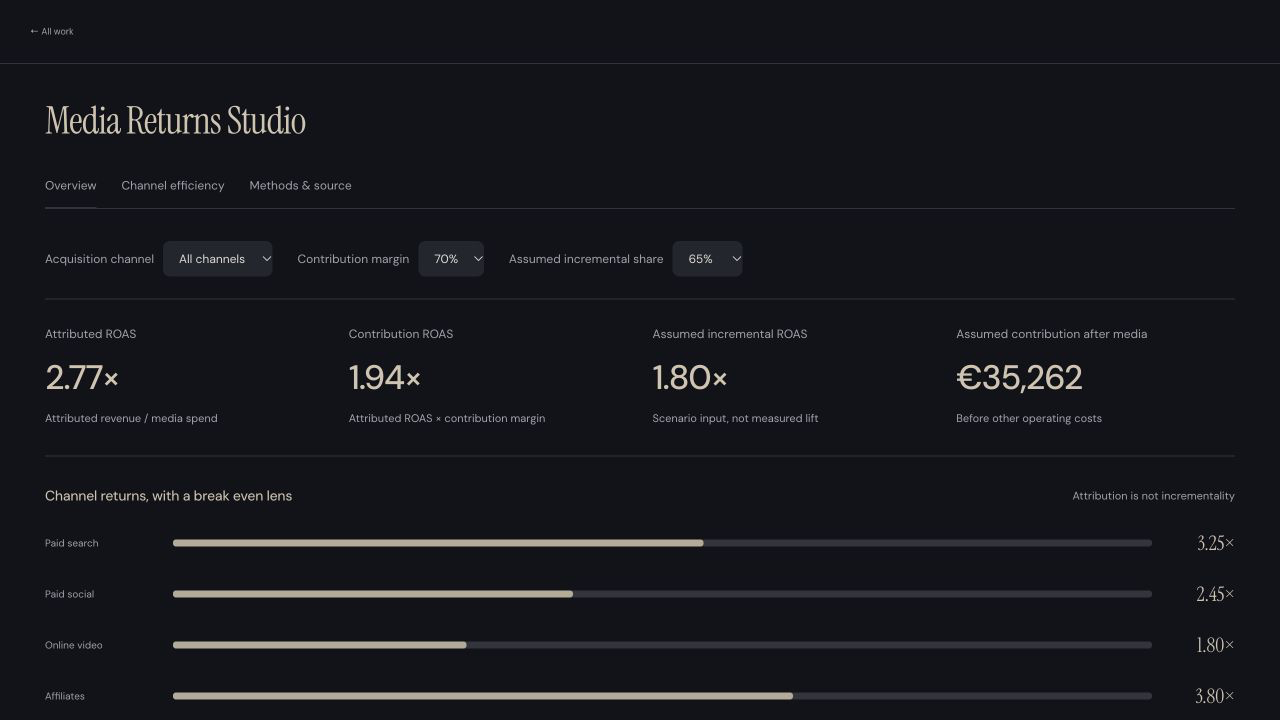Screen dimensions: 1280x720
Task: Click the 3.25× Paid search value
Action: tap(1215, 543)
